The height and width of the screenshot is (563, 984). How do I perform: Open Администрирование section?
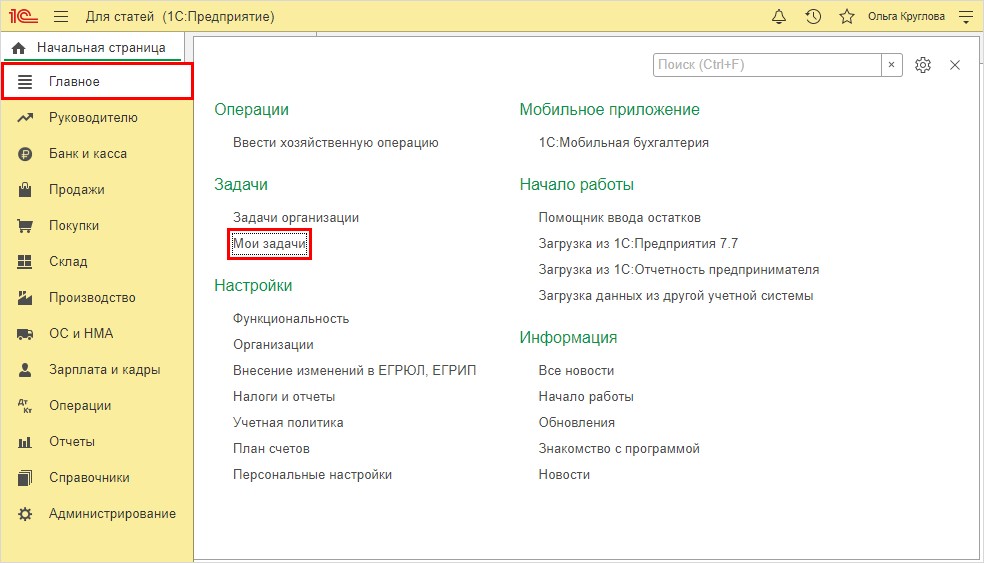click(x=112, y=513)
